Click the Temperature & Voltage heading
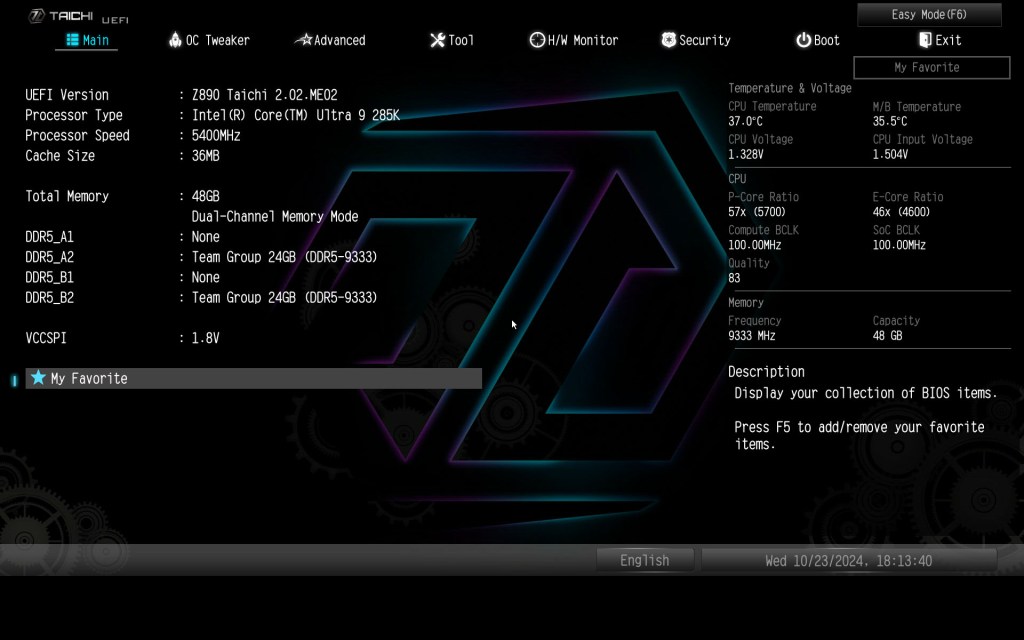 790,88
